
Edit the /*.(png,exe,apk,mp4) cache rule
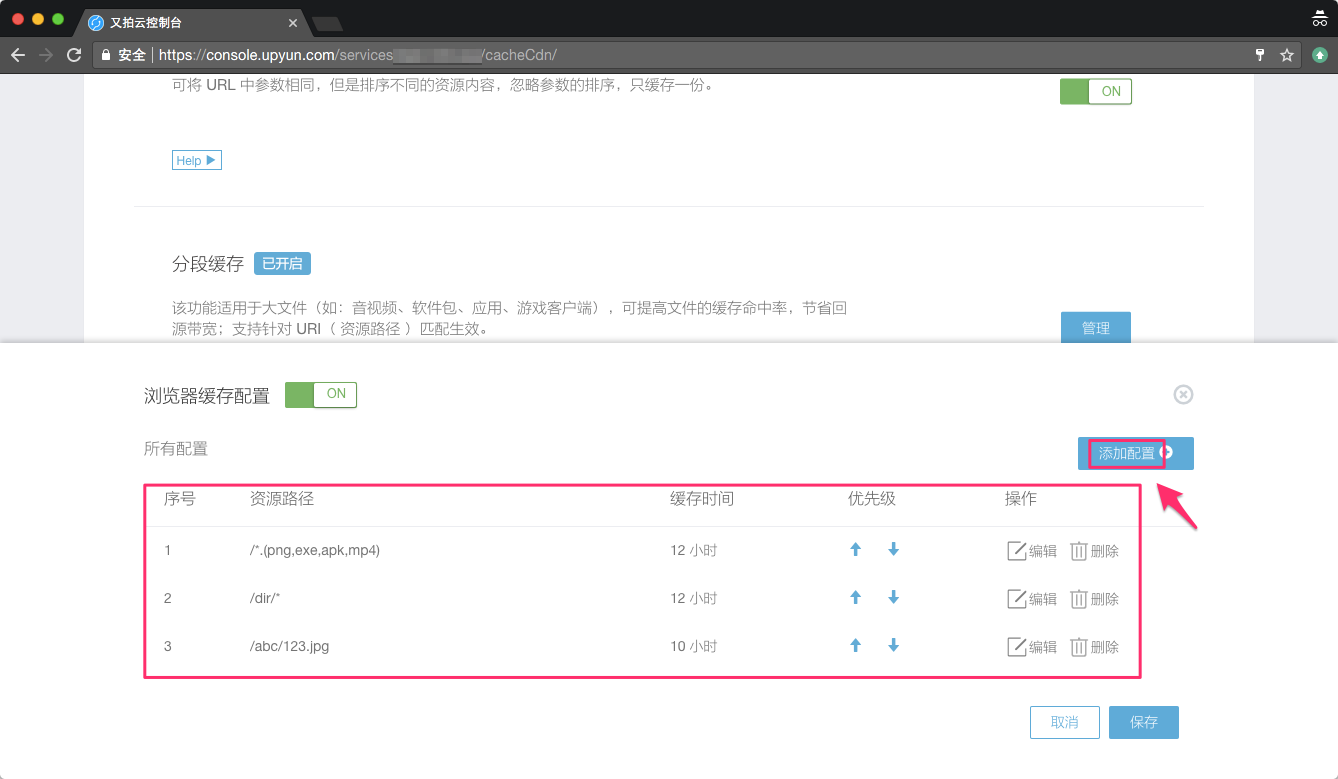[x=1031, y=551]
